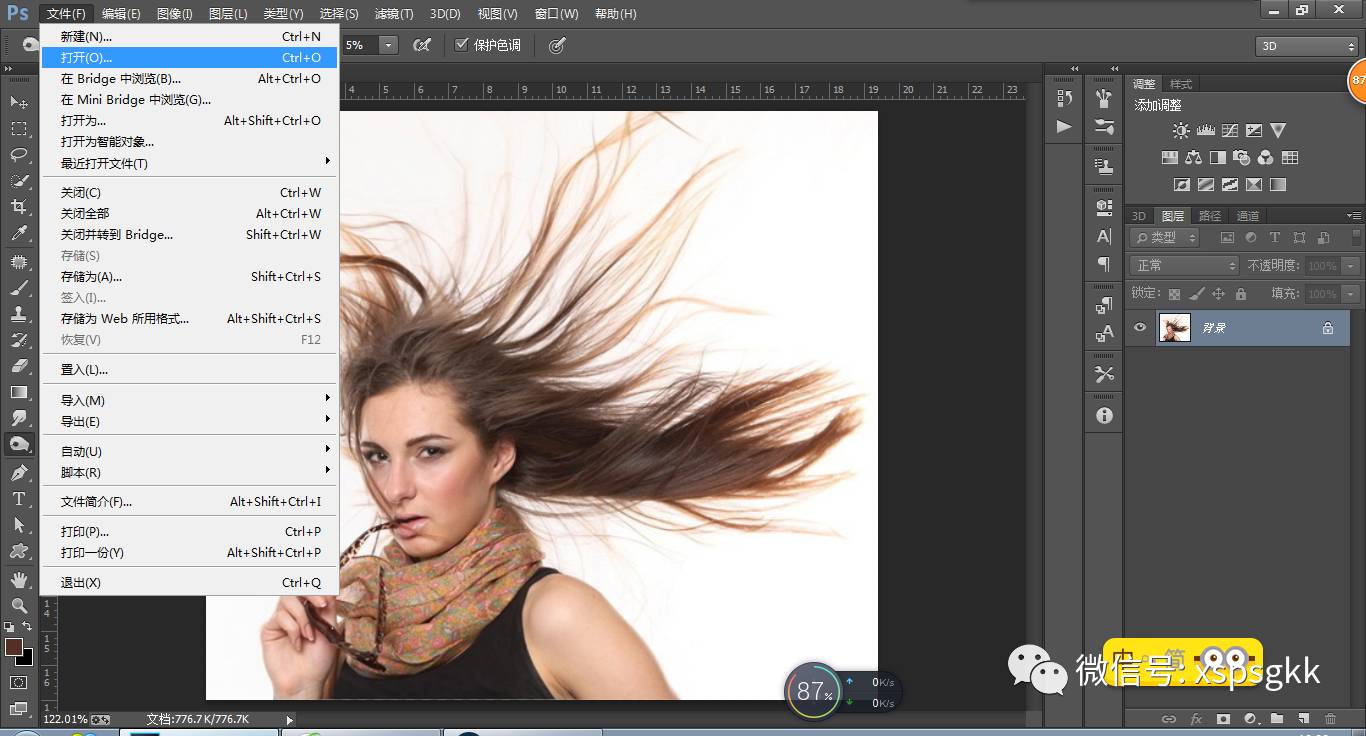Open the layer filter 类型 dropdown
The height and width of the screenshot is (736, 1366).
1165,238
